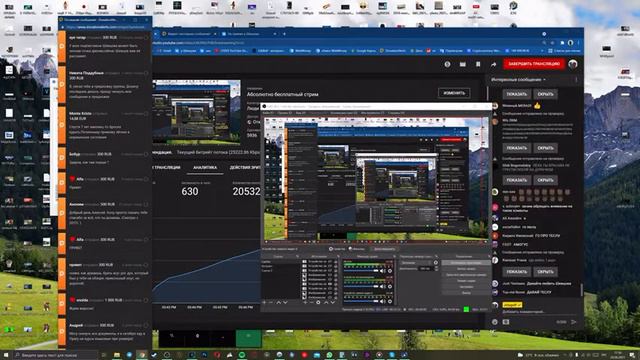The width and height of the screenshot is (640, 360).
Task: Add a source with plus in Sources panel
Action: coord(306,302)
